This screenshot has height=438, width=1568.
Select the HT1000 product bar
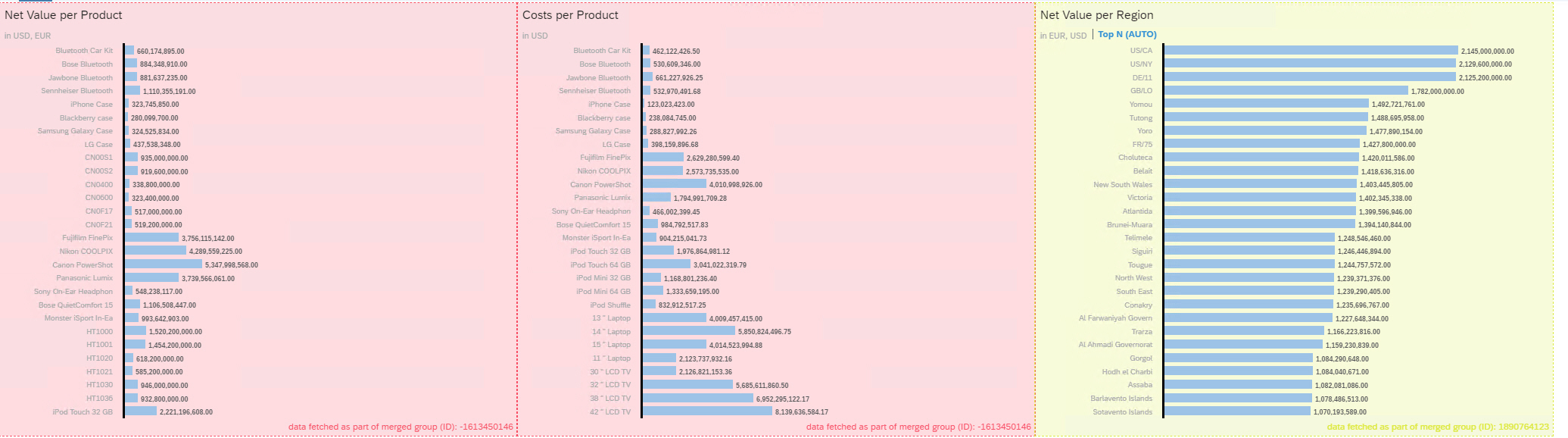136,331
